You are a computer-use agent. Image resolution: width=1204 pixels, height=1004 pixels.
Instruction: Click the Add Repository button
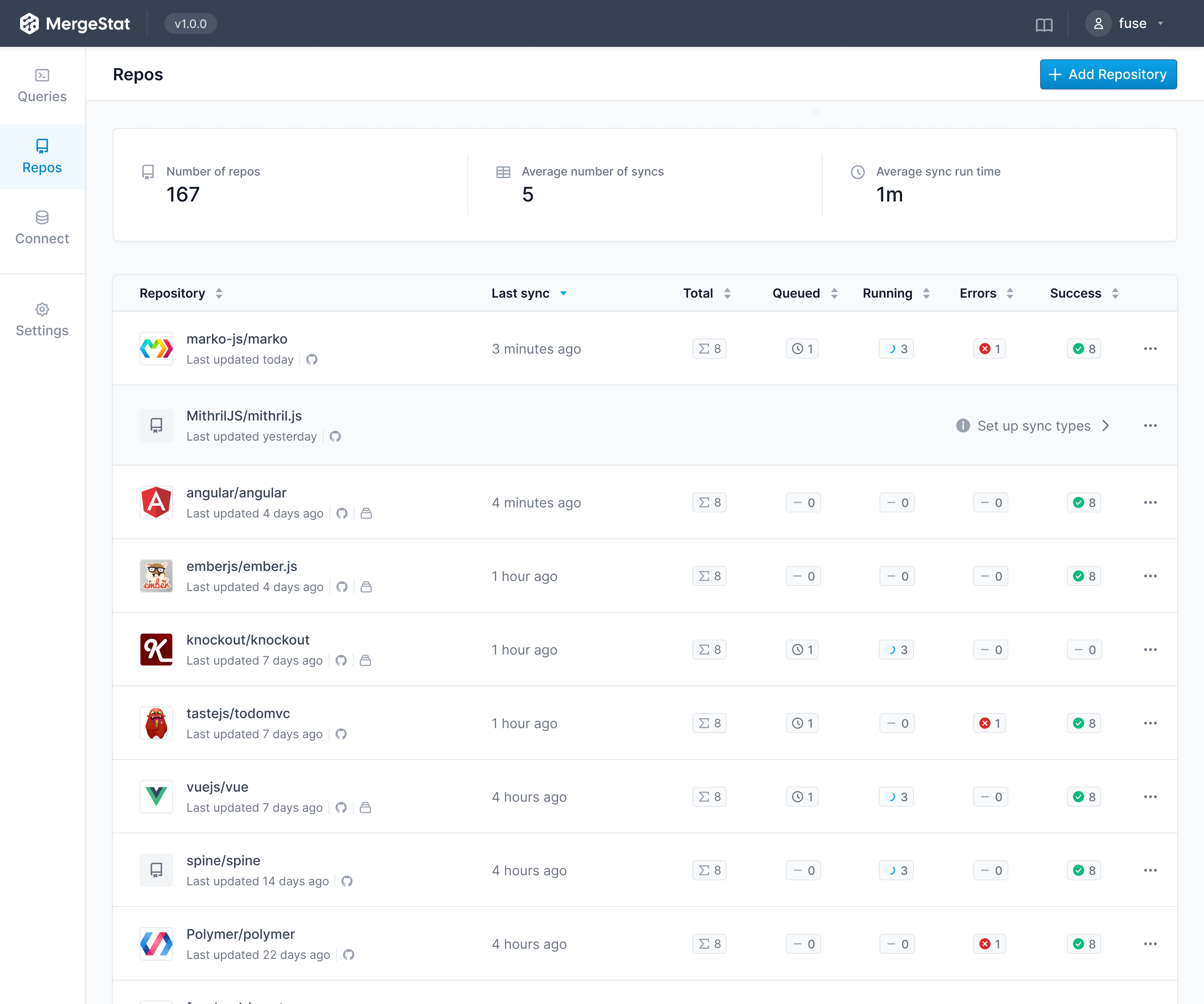coord(1108,74)
